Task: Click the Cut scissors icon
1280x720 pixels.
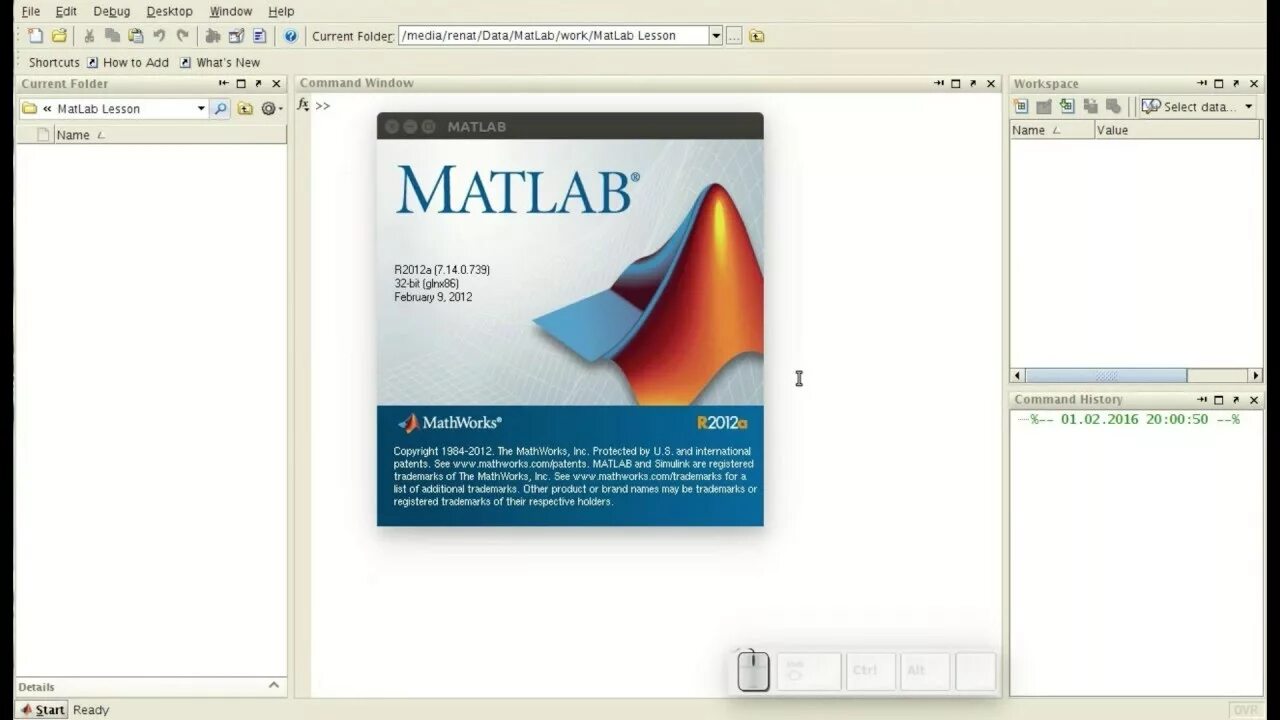Action: coord(89,36)
